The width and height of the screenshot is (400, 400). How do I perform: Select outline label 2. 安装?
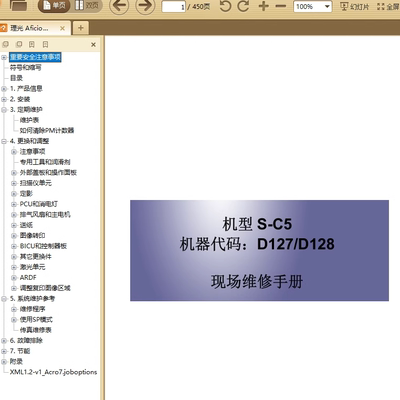(x=20, y=99)
